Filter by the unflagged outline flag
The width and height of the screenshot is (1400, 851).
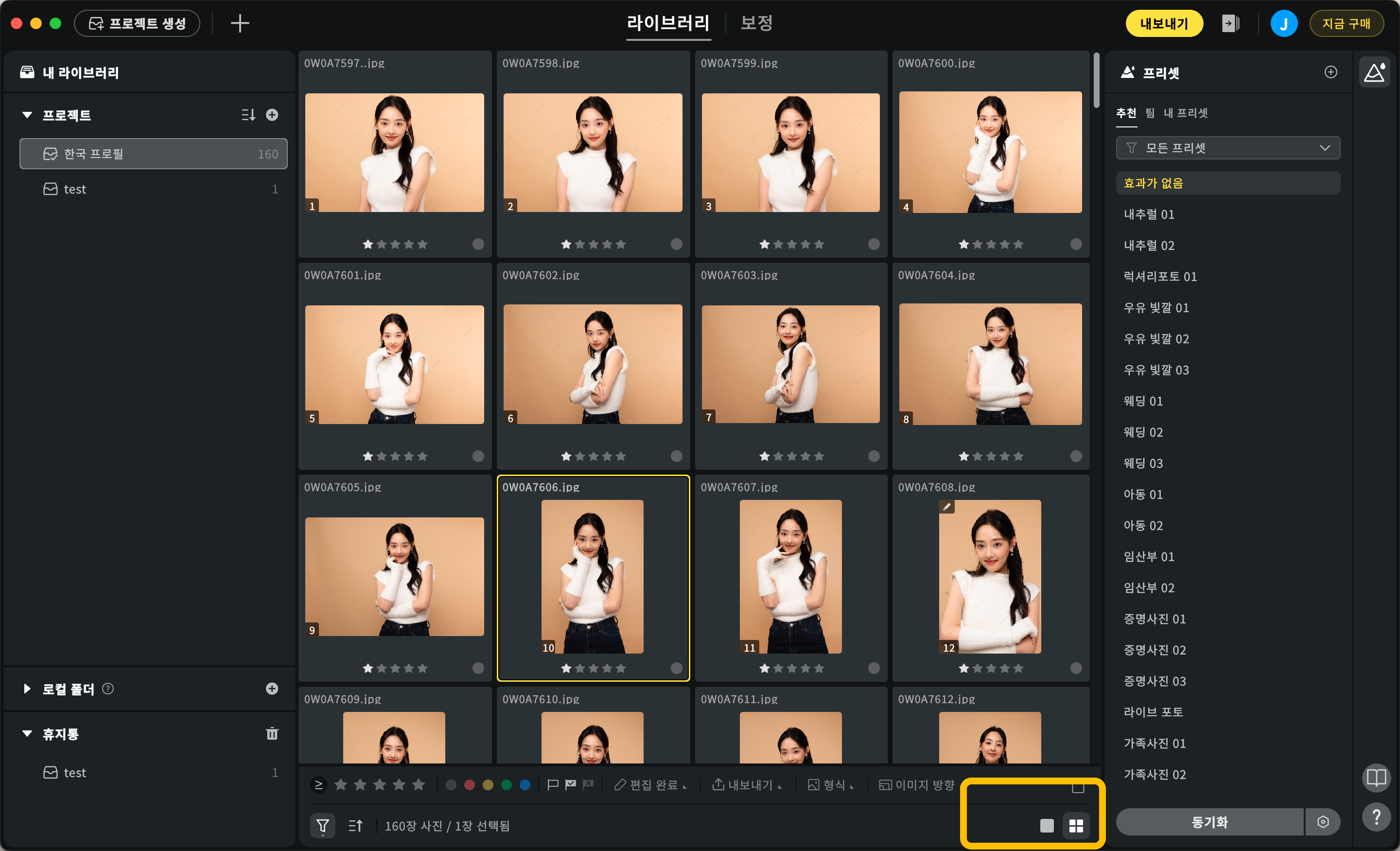tap(552, 784)
